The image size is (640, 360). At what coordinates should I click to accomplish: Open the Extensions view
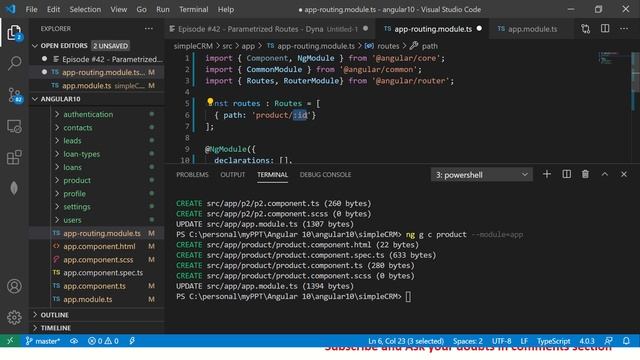(x=14, y=158)
